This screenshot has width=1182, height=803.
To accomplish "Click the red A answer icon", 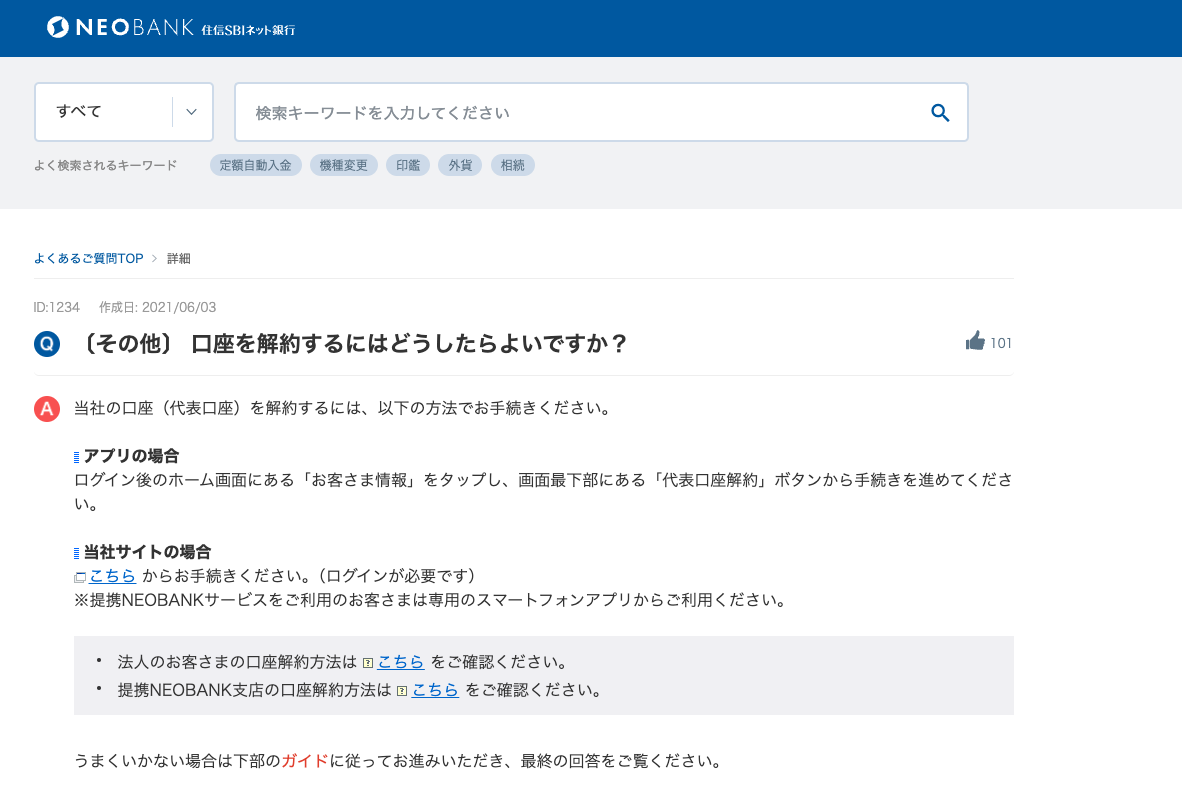I will (46, 408).
